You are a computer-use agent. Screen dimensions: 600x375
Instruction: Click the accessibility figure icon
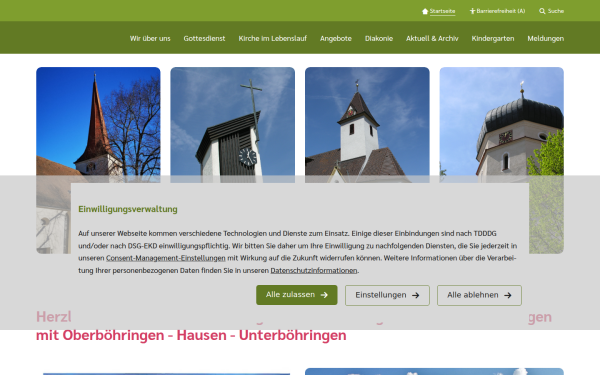pos(472,11)
